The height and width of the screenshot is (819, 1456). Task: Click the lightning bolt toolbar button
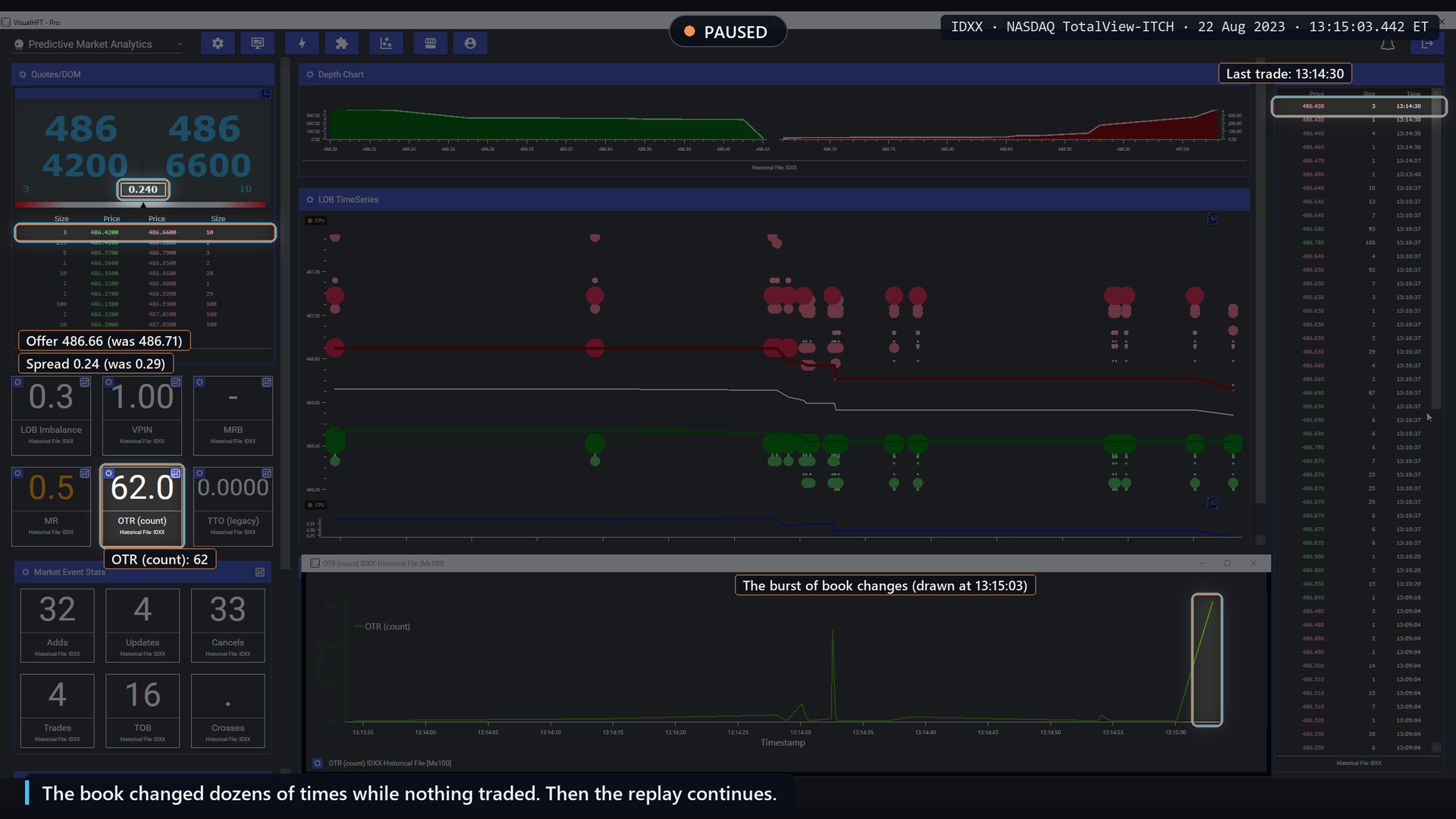click(x=302, y=43)
